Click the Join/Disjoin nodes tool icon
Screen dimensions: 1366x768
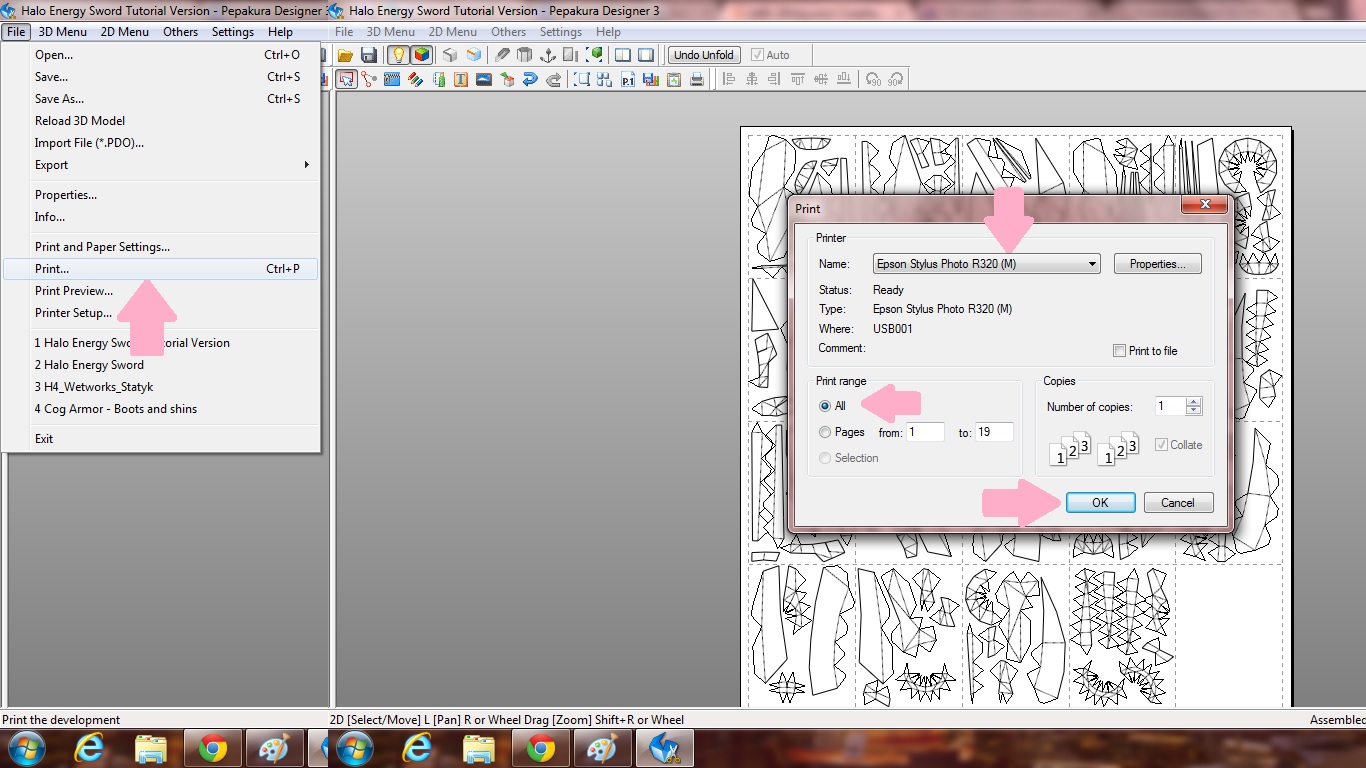coord(369,80)
